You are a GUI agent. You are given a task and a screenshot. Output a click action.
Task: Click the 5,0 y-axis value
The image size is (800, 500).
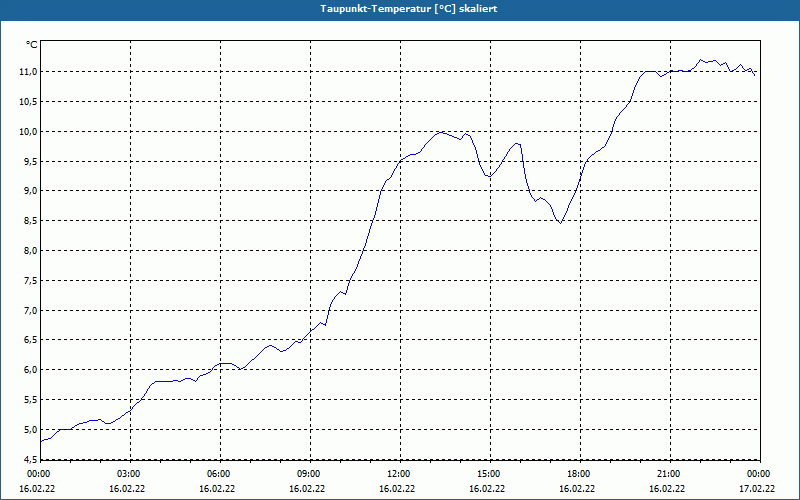click(x=31, y=430)
